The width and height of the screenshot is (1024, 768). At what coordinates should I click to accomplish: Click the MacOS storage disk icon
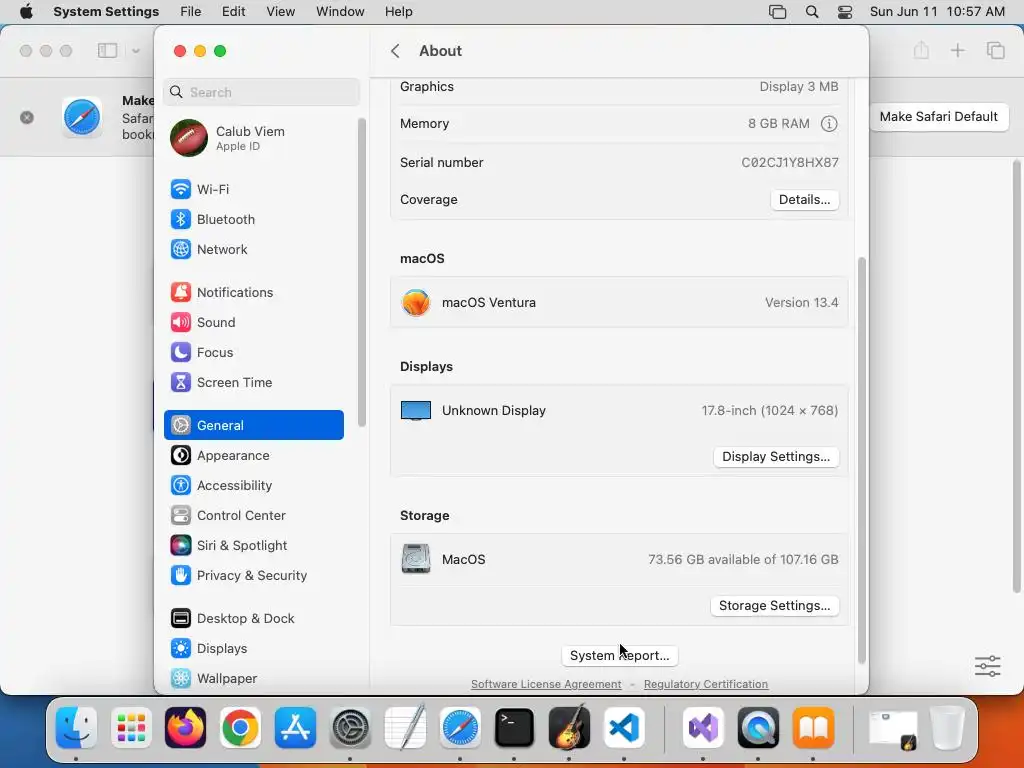tap(416, 559)
